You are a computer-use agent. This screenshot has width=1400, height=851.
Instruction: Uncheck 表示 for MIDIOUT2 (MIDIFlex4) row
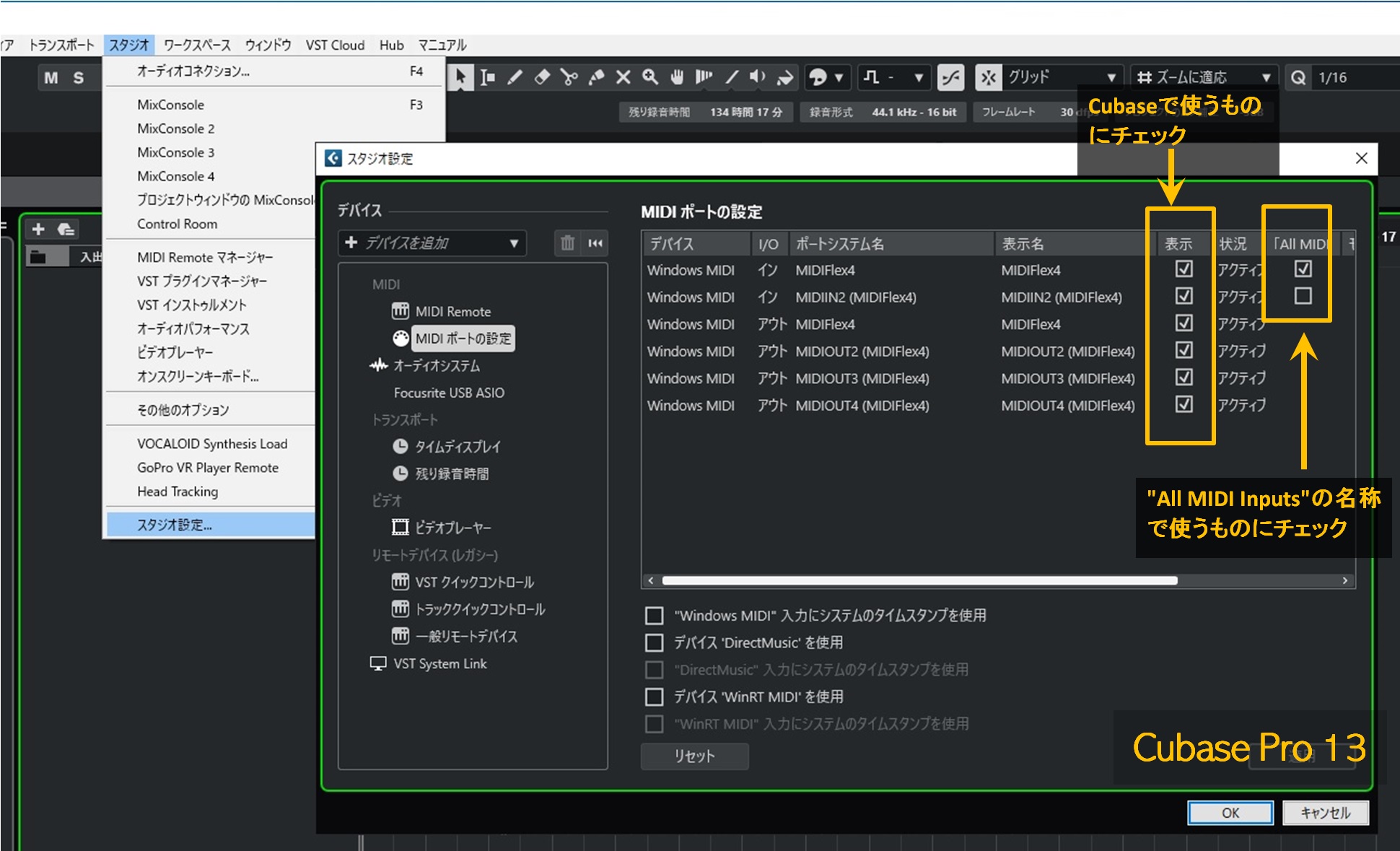1184,350
